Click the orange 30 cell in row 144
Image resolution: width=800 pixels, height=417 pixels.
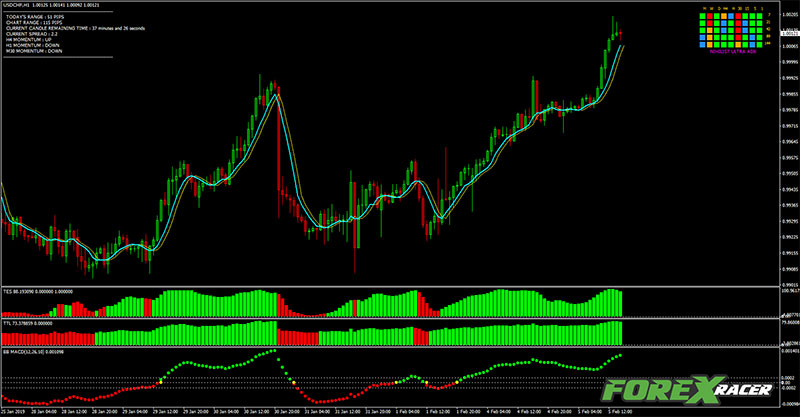[x=738, y=44]
